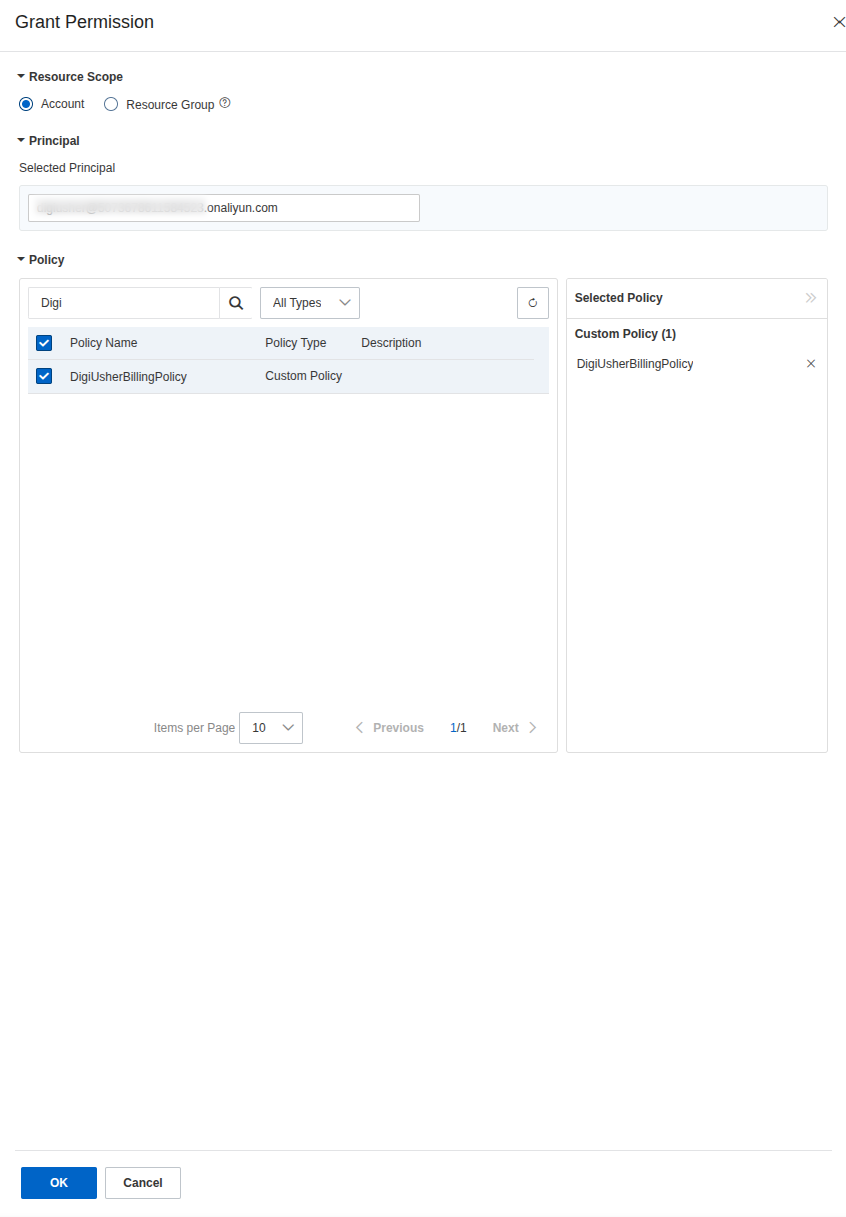The width and height of the screenshot is (846, 1217).
Task: Click the Cancel button
Action: [x=143, y=1183]
